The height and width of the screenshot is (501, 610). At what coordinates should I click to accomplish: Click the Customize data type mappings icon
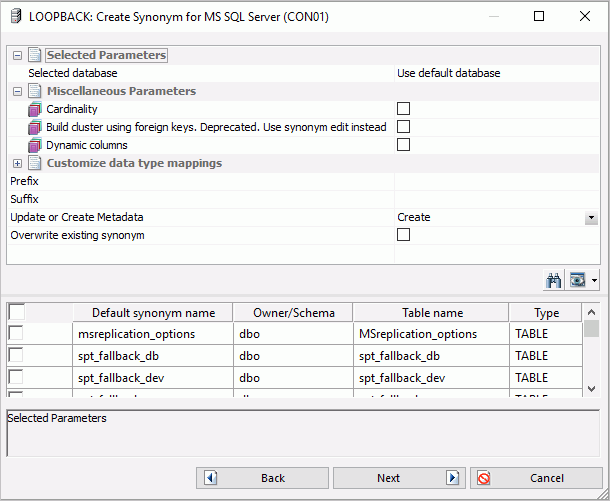click(35, 163)
